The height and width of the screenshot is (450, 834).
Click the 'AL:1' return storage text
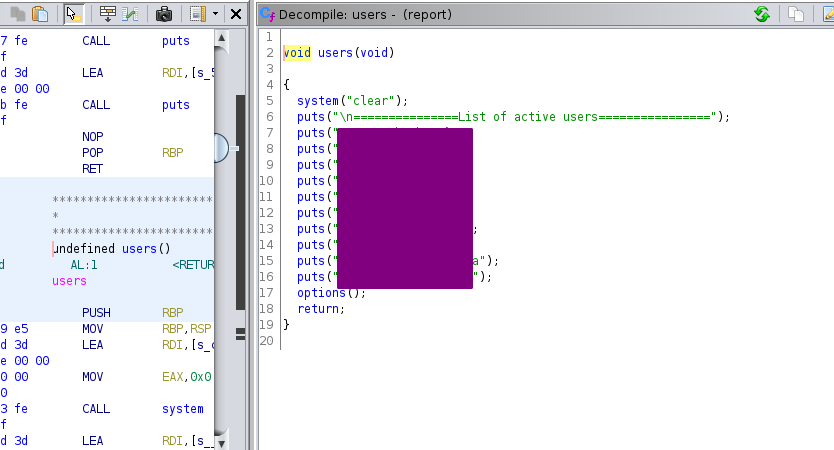point(84,264)
